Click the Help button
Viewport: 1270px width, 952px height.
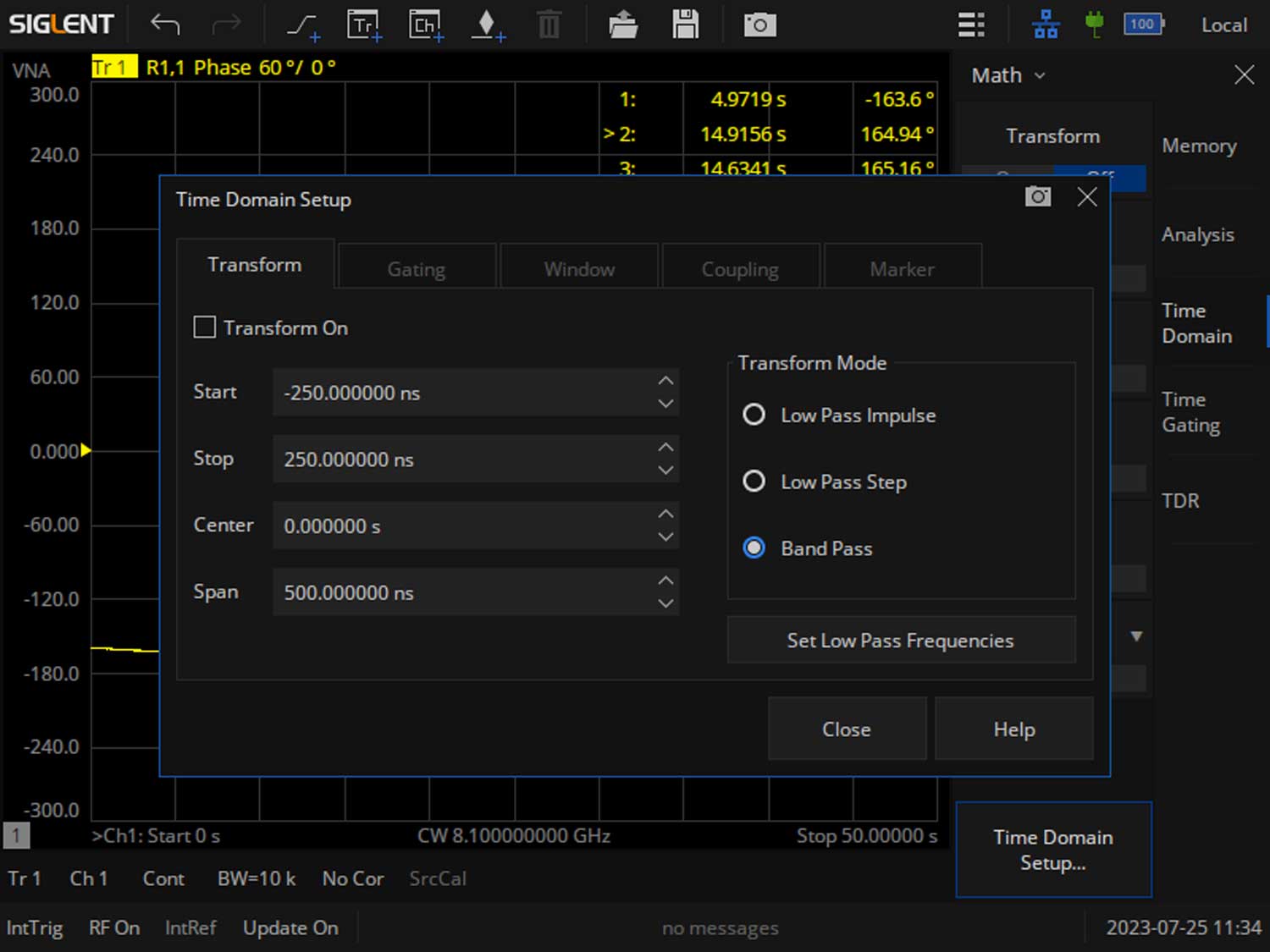coord(1013,729)
